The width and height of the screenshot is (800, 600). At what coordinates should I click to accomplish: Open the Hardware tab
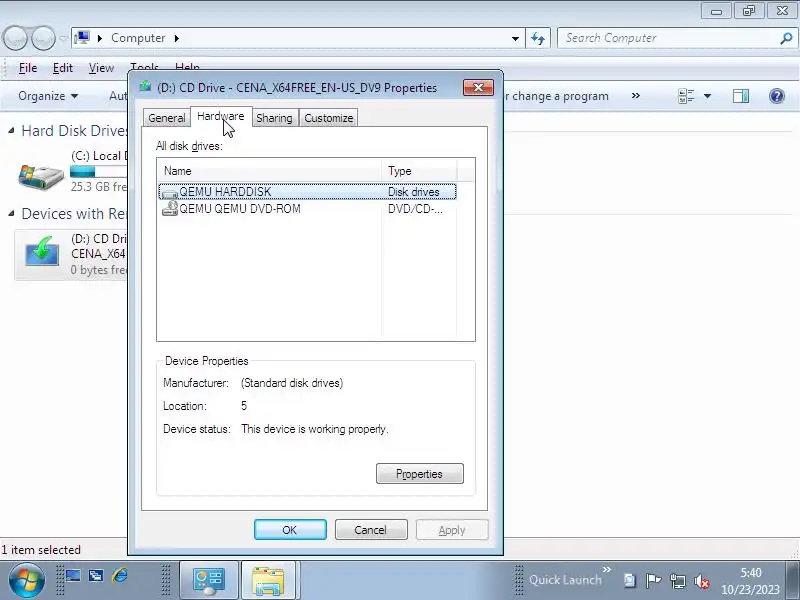coord(221,116)
